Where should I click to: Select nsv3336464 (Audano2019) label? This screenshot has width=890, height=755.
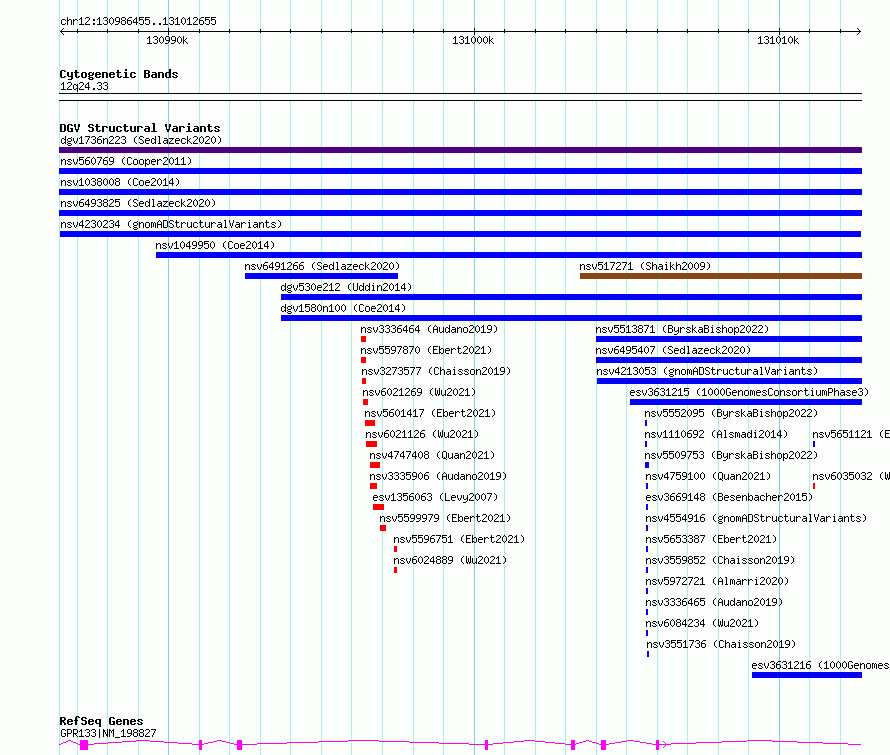point(429,329)
